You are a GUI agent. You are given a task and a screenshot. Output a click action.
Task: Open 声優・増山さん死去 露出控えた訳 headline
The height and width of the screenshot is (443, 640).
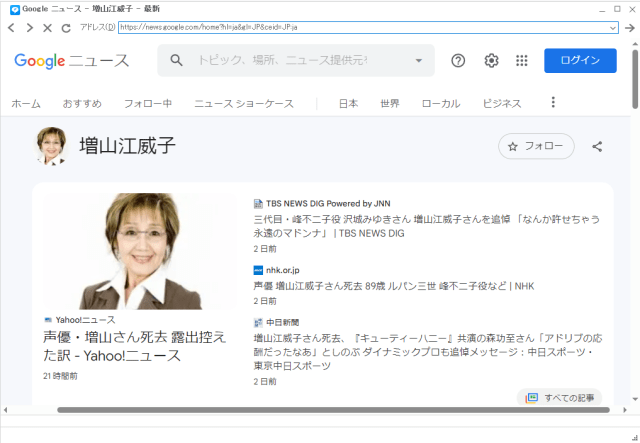tap(134, 346)
